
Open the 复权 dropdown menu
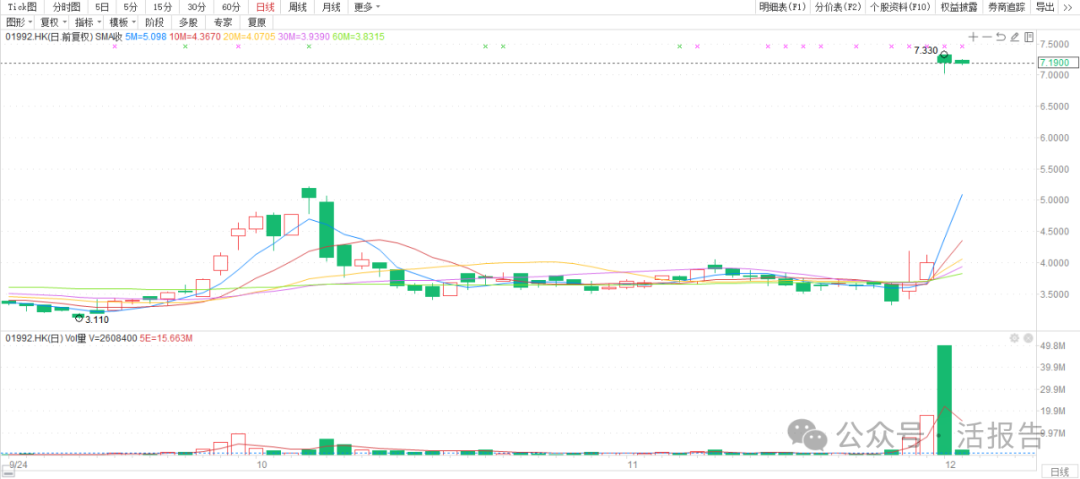53,22
